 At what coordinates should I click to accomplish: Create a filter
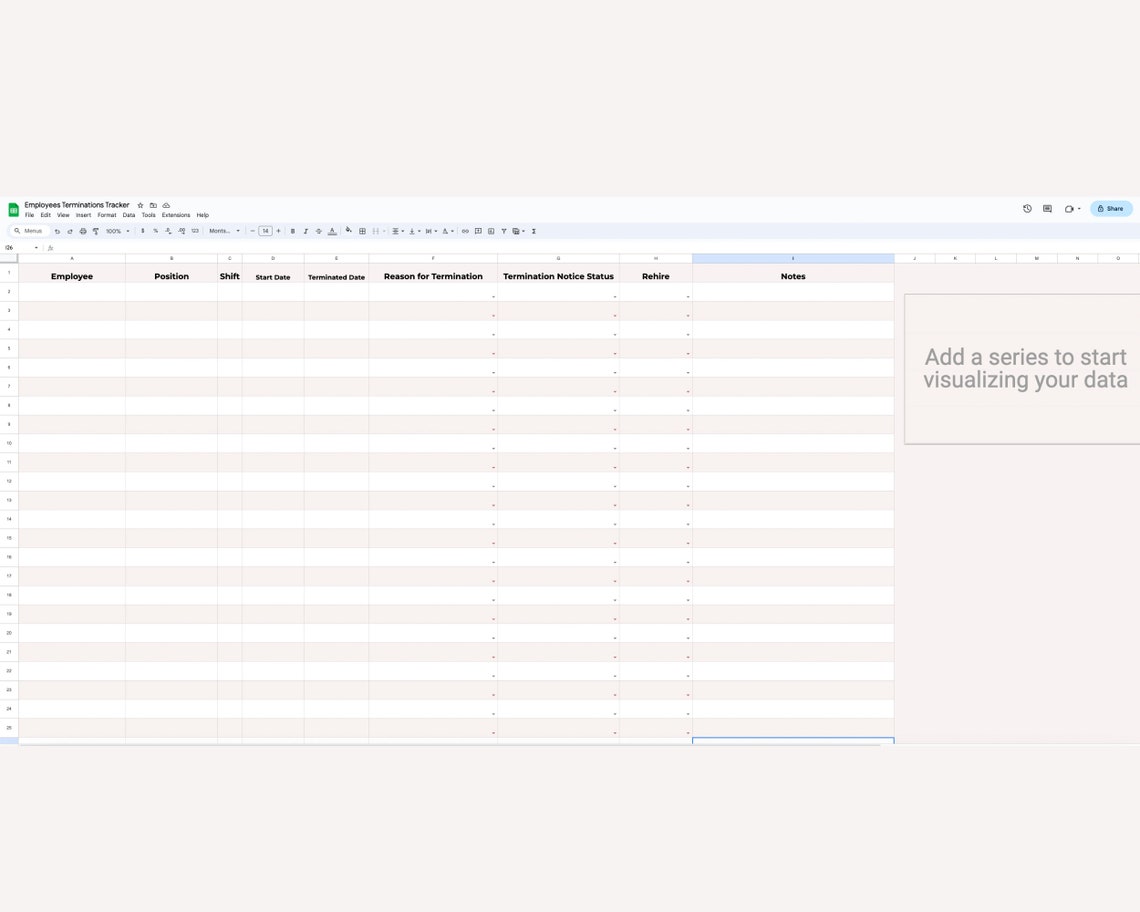503,231
